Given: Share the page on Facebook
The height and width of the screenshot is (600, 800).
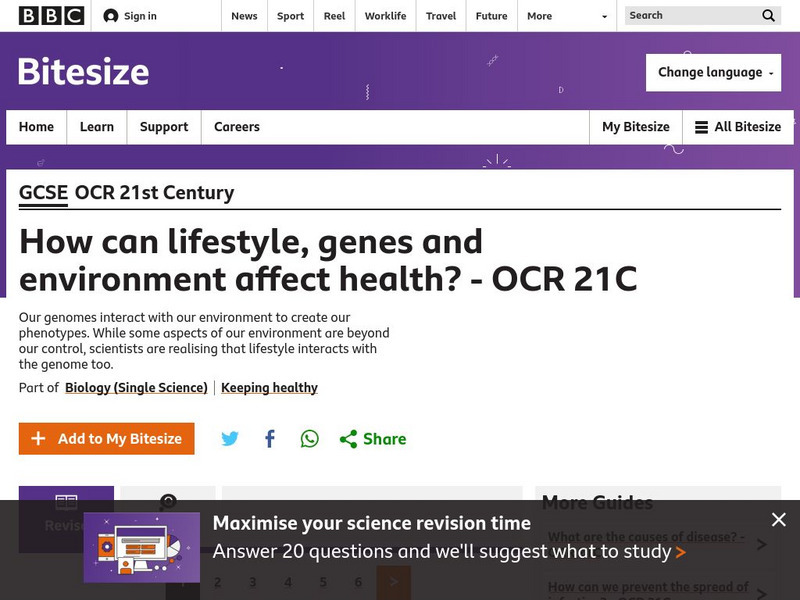Looking at the screenshot, I should [270, 439].
